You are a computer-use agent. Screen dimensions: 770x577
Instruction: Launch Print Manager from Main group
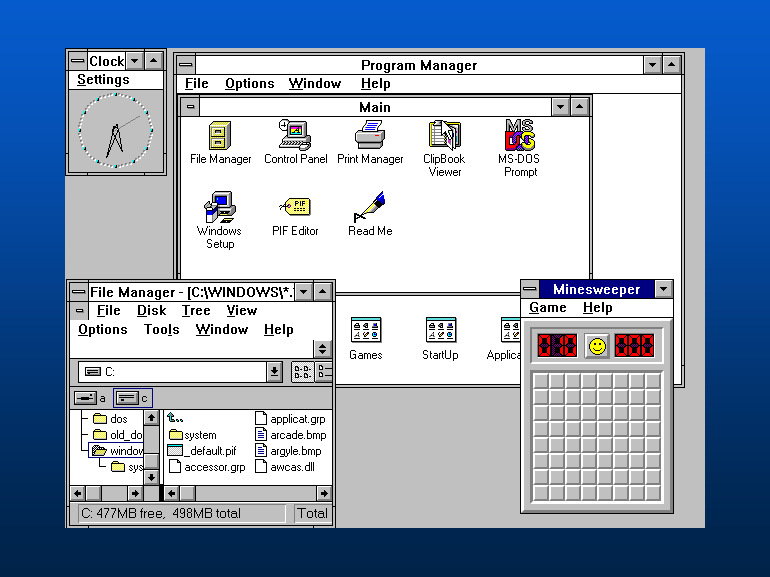point(370,142)
